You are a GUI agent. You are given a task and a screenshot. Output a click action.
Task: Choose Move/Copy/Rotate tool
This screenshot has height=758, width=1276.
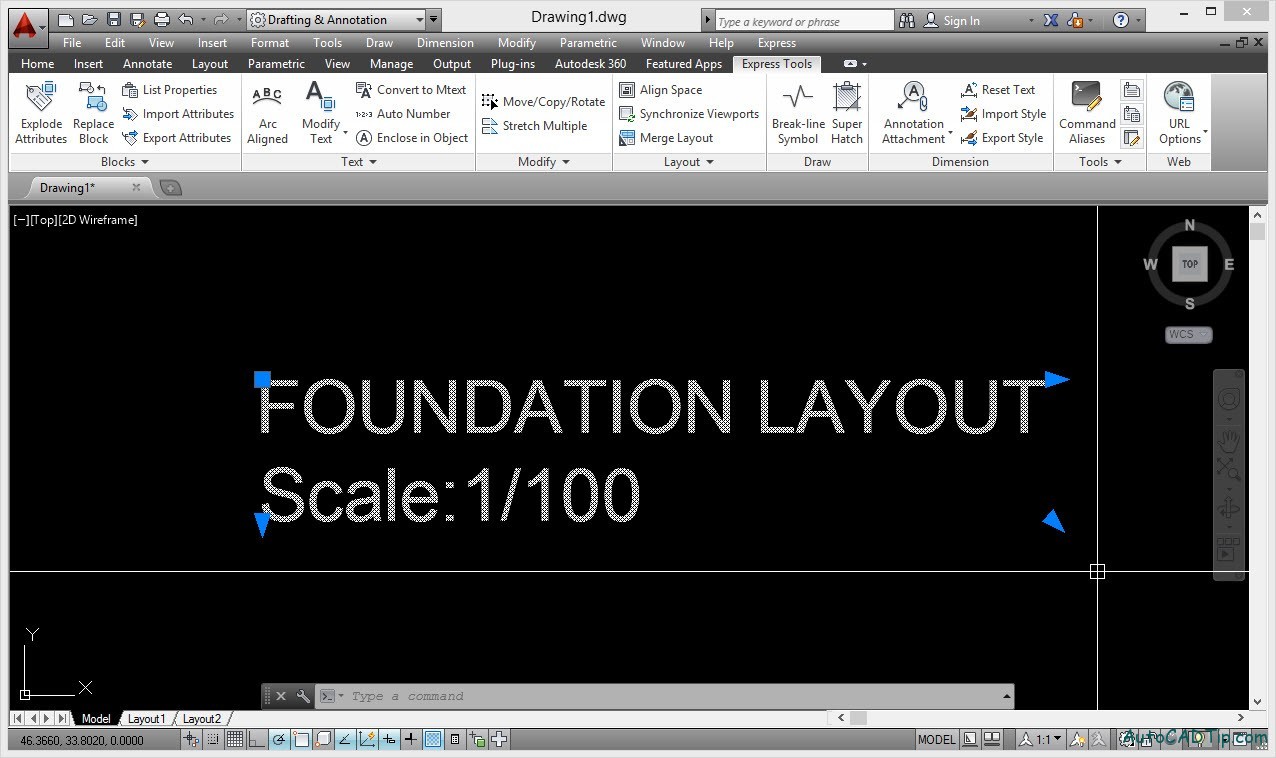coord(543,101)
